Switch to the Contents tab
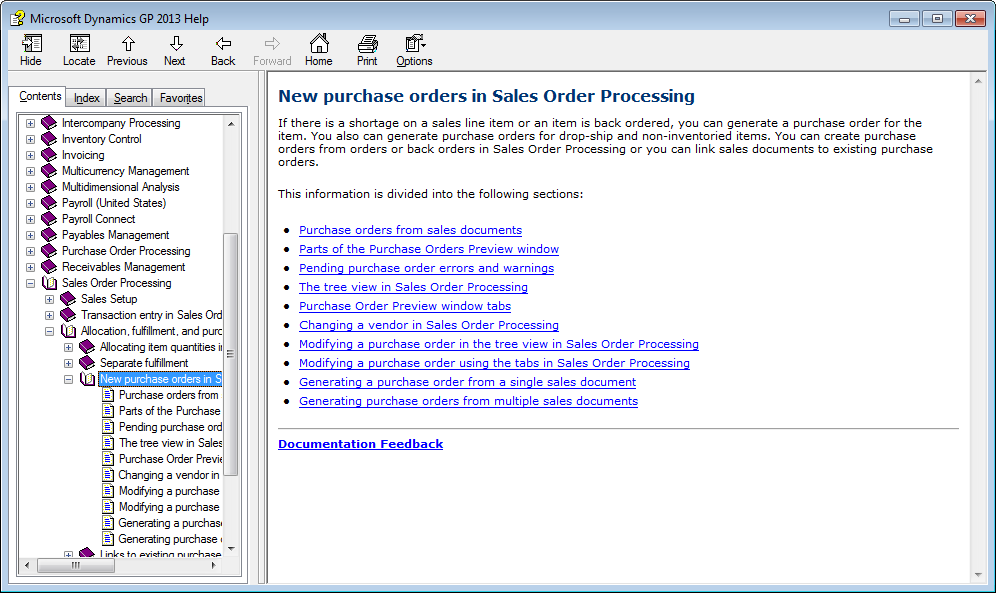 pos(40,96)
